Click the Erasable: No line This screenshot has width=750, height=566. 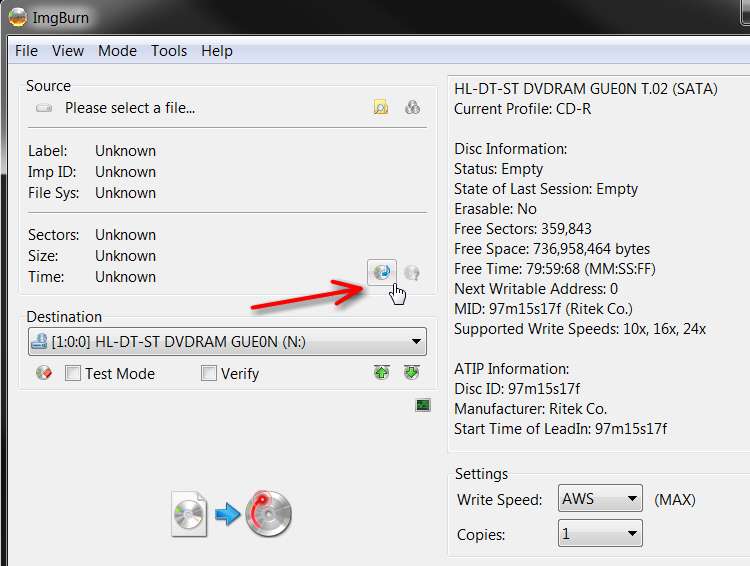pyautogui.click(x=495, y=209)
